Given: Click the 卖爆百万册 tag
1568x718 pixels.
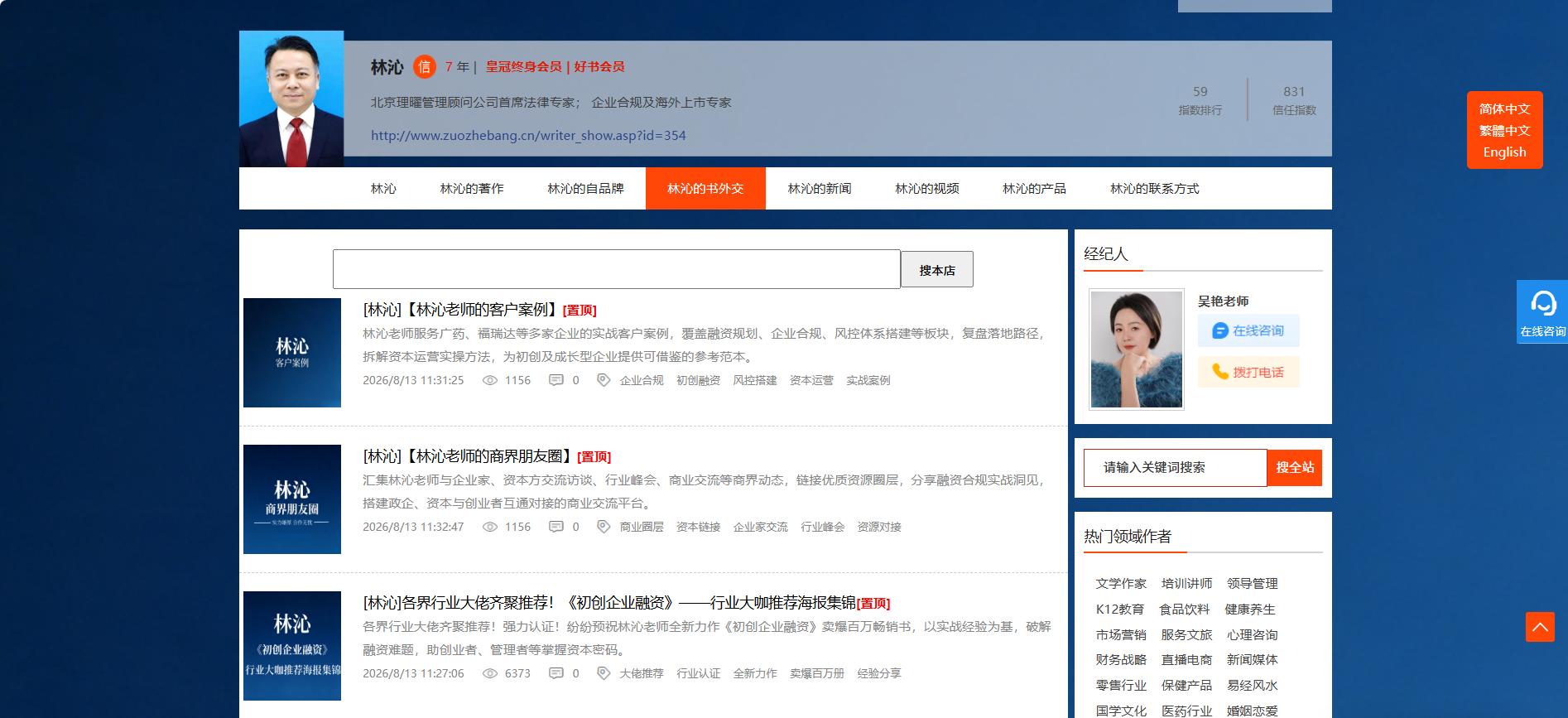Looking at the screenshot, I should click(817, 673).
